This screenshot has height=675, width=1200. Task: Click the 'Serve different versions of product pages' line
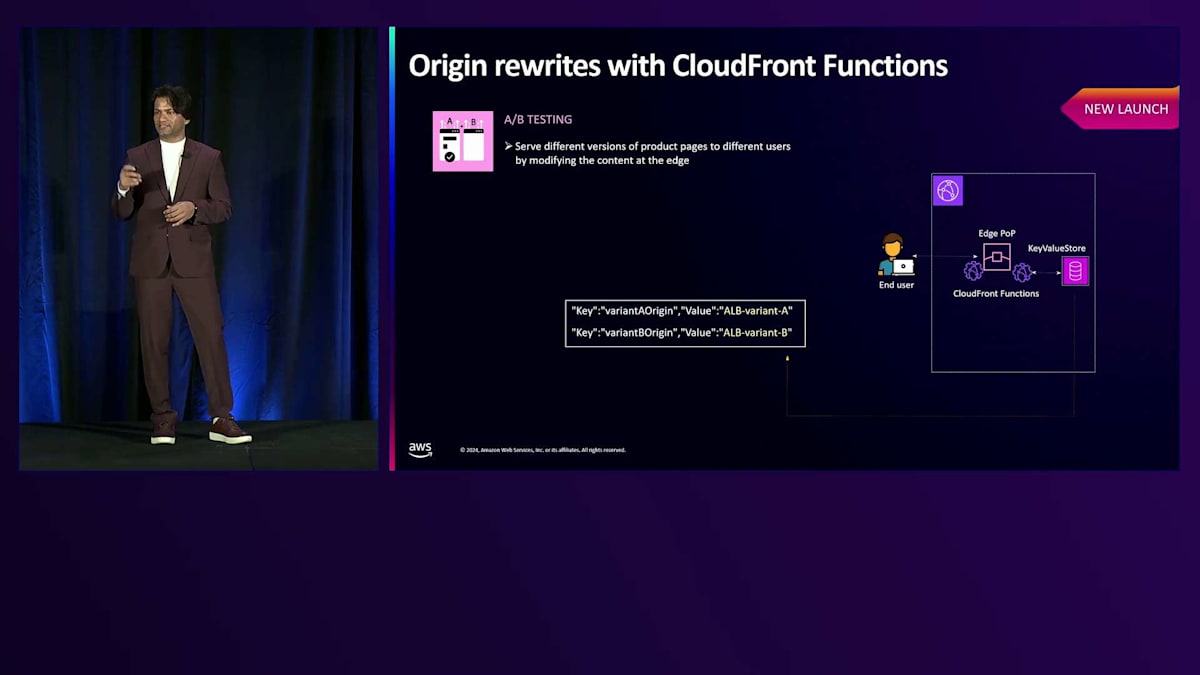[x=648, y=146]
